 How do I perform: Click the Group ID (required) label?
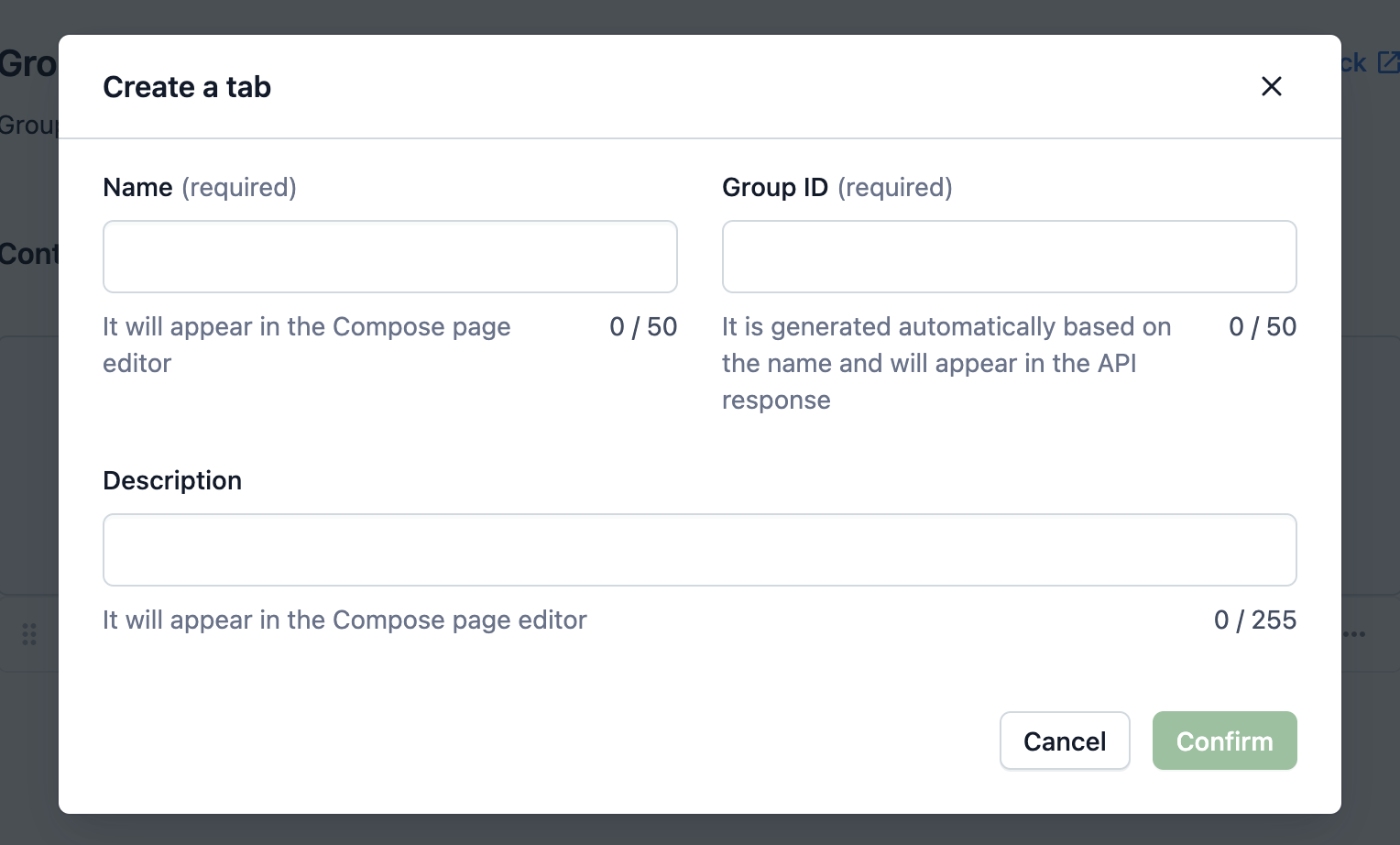(837, 187)
